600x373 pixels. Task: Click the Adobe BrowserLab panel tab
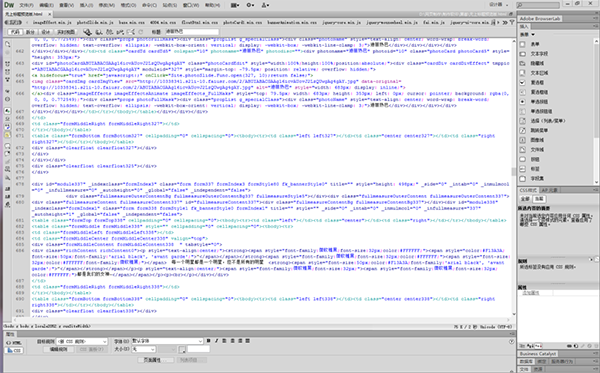pos(540,18)
